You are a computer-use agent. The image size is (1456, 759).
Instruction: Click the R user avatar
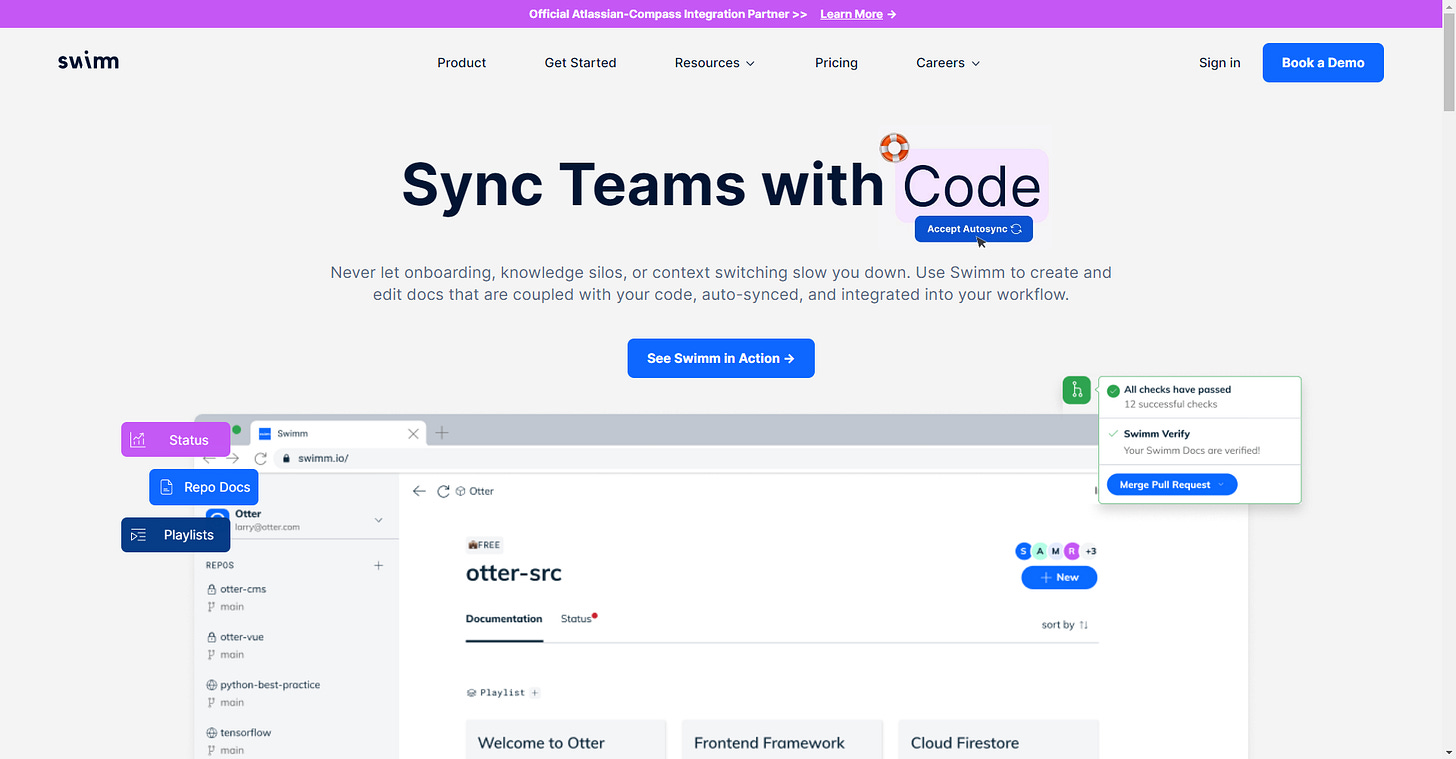pyautogui.click(x=1072, y=551)
